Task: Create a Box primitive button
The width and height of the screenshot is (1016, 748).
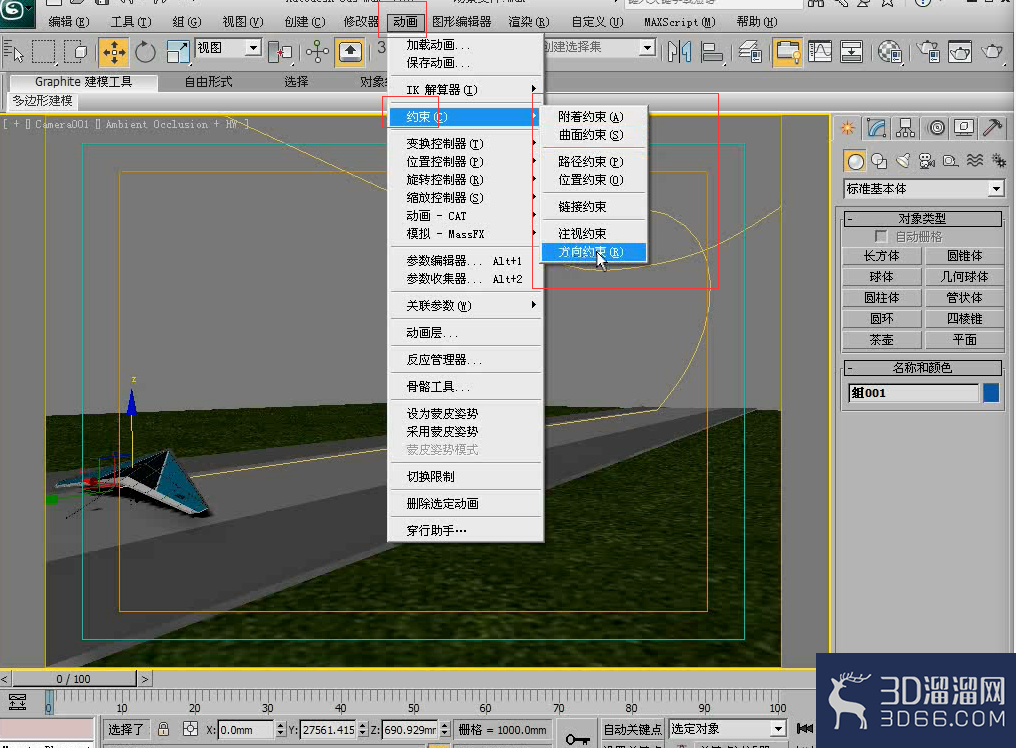Action: point(881,256)
